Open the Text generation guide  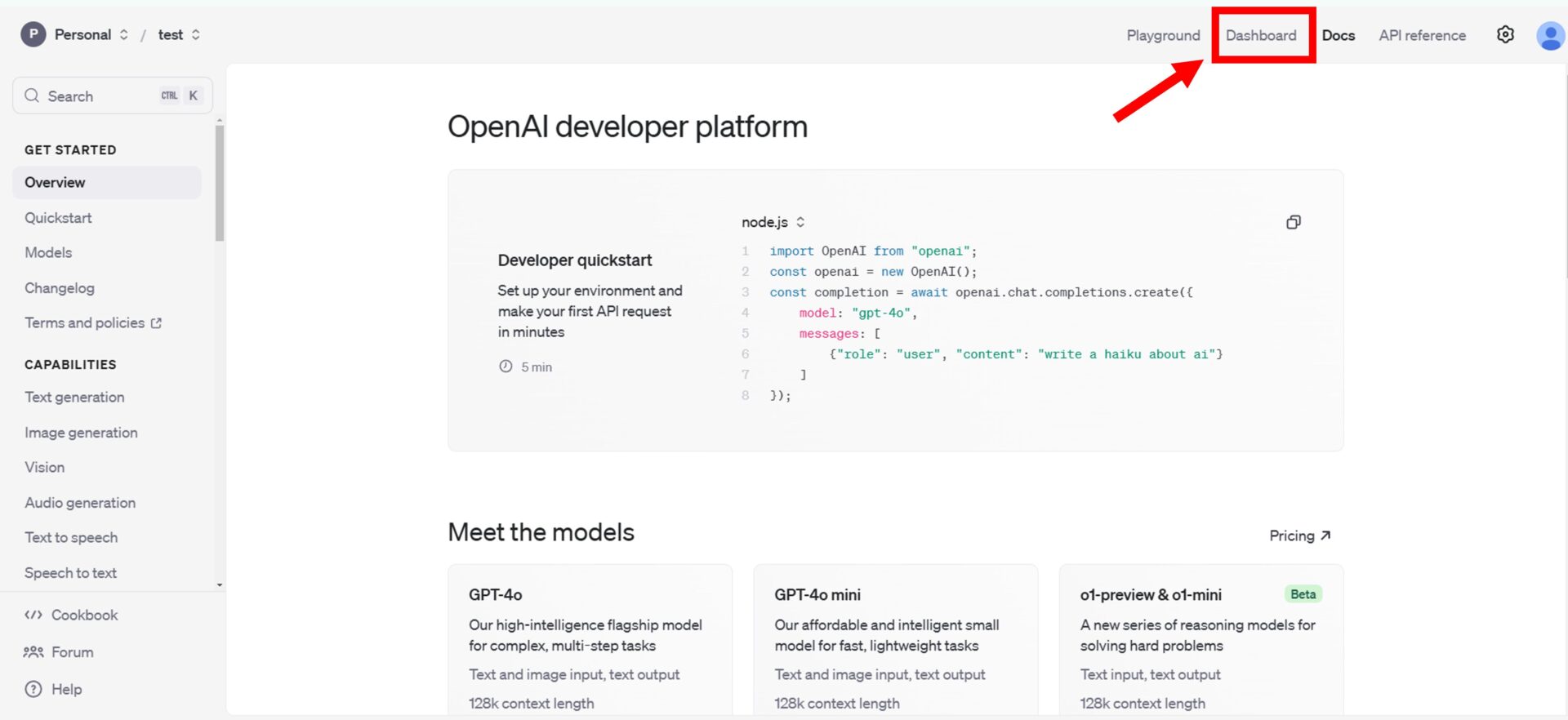pos(74,397)
